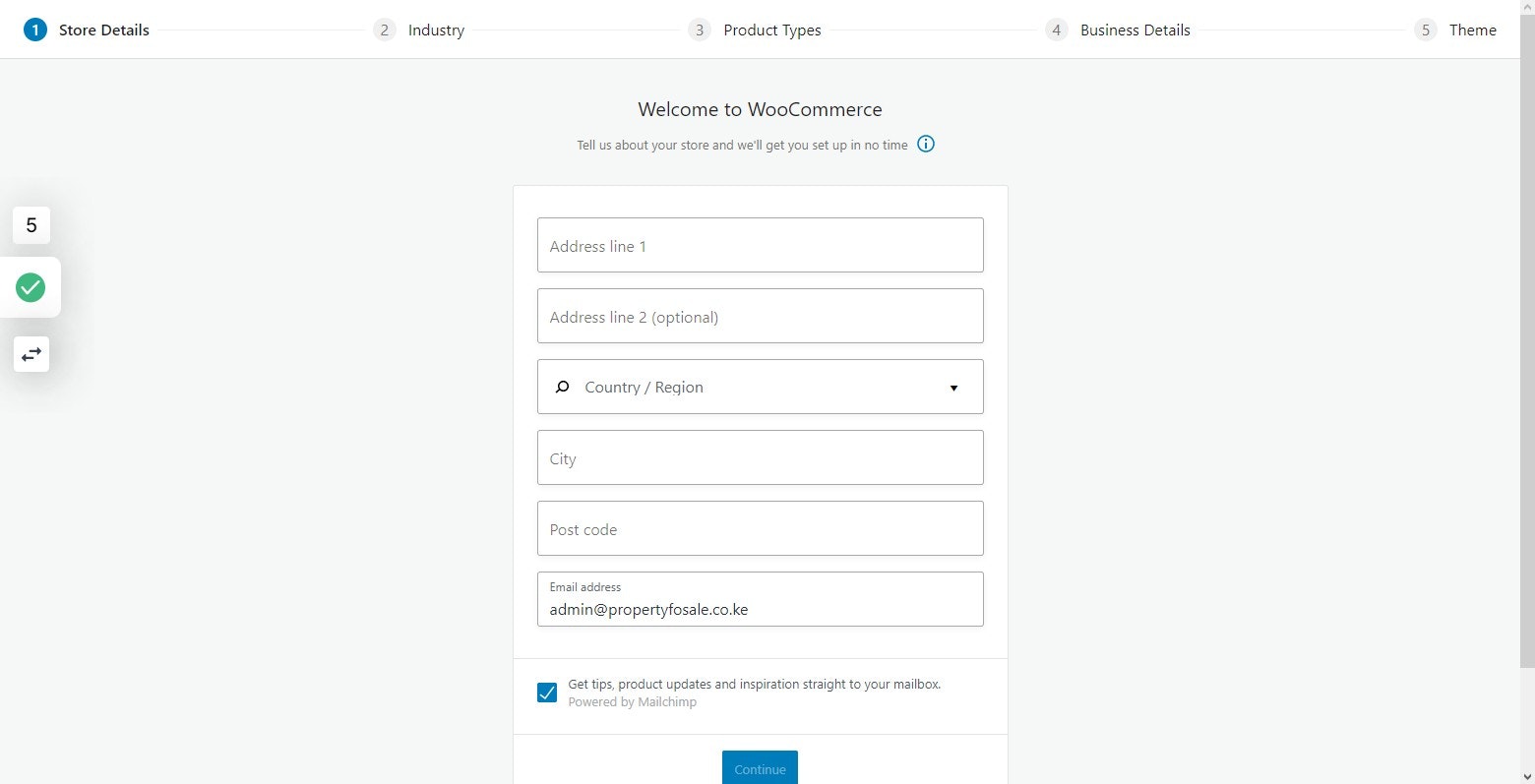Go to the Business Details step
The width and height of the screenshot is (1535, 784).
(x=1135, y=30)
